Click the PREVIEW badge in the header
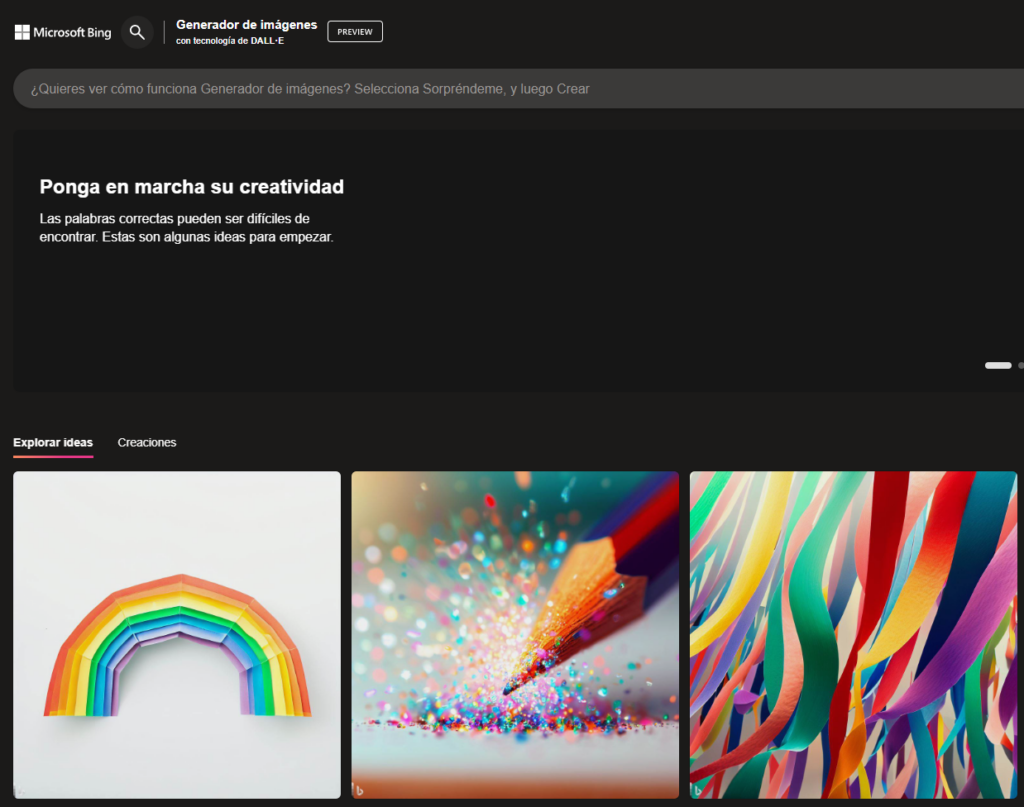1024x807 pixels. pyautogui.click(x=354, y=32)
